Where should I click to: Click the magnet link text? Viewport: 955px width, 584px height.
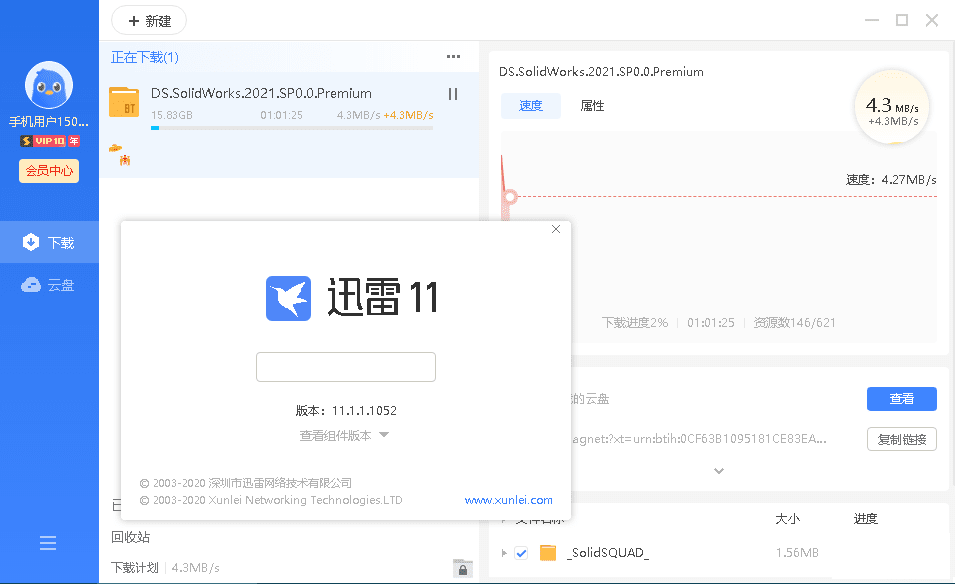699,439
